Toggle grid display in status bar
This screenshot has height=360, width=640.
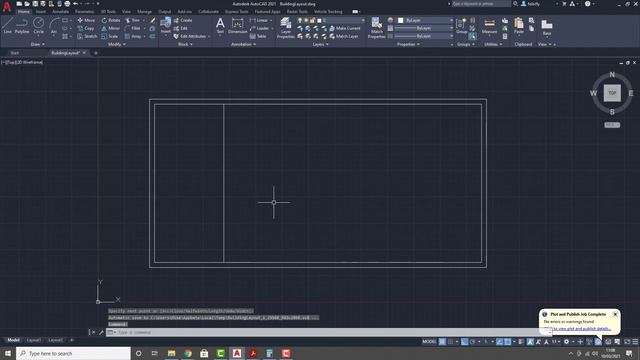tap(442, 342)
